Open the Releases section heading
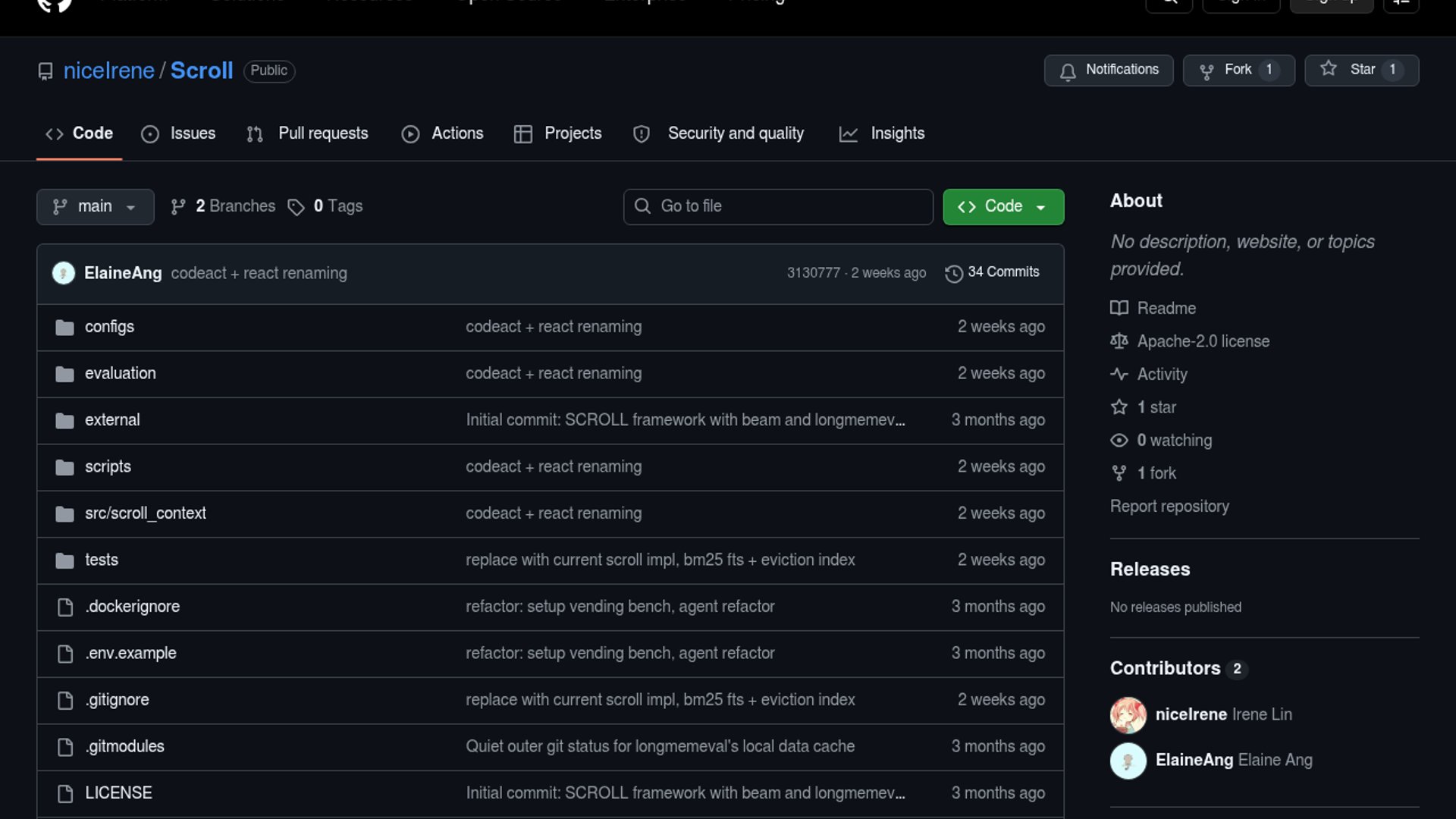This screenshot has height=819, width=1456. 1150,570
